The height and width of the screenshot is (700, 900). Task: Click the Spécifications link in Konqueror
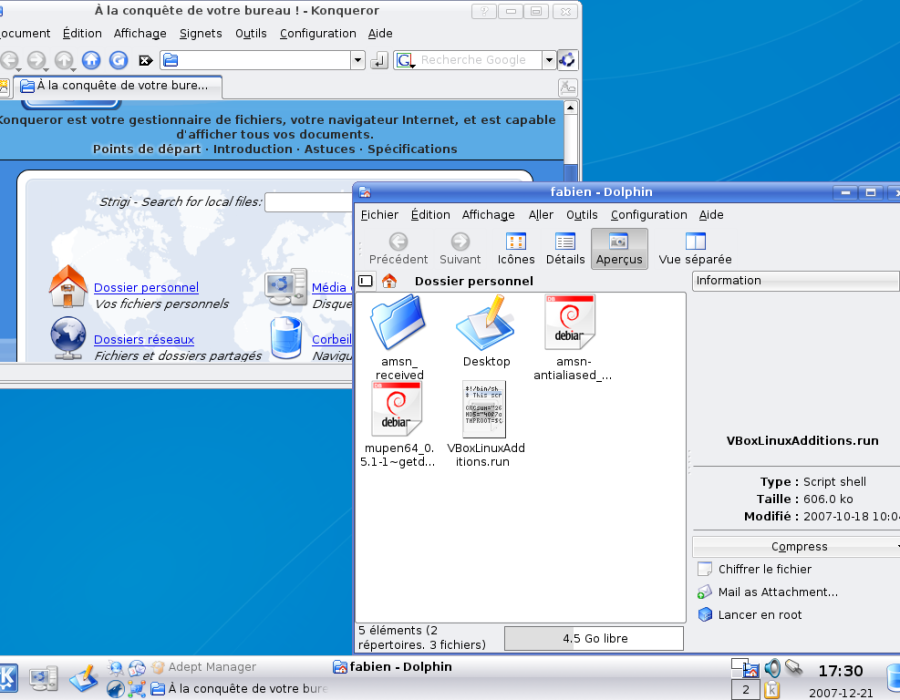pyautogui.click(x=412, y=149)
